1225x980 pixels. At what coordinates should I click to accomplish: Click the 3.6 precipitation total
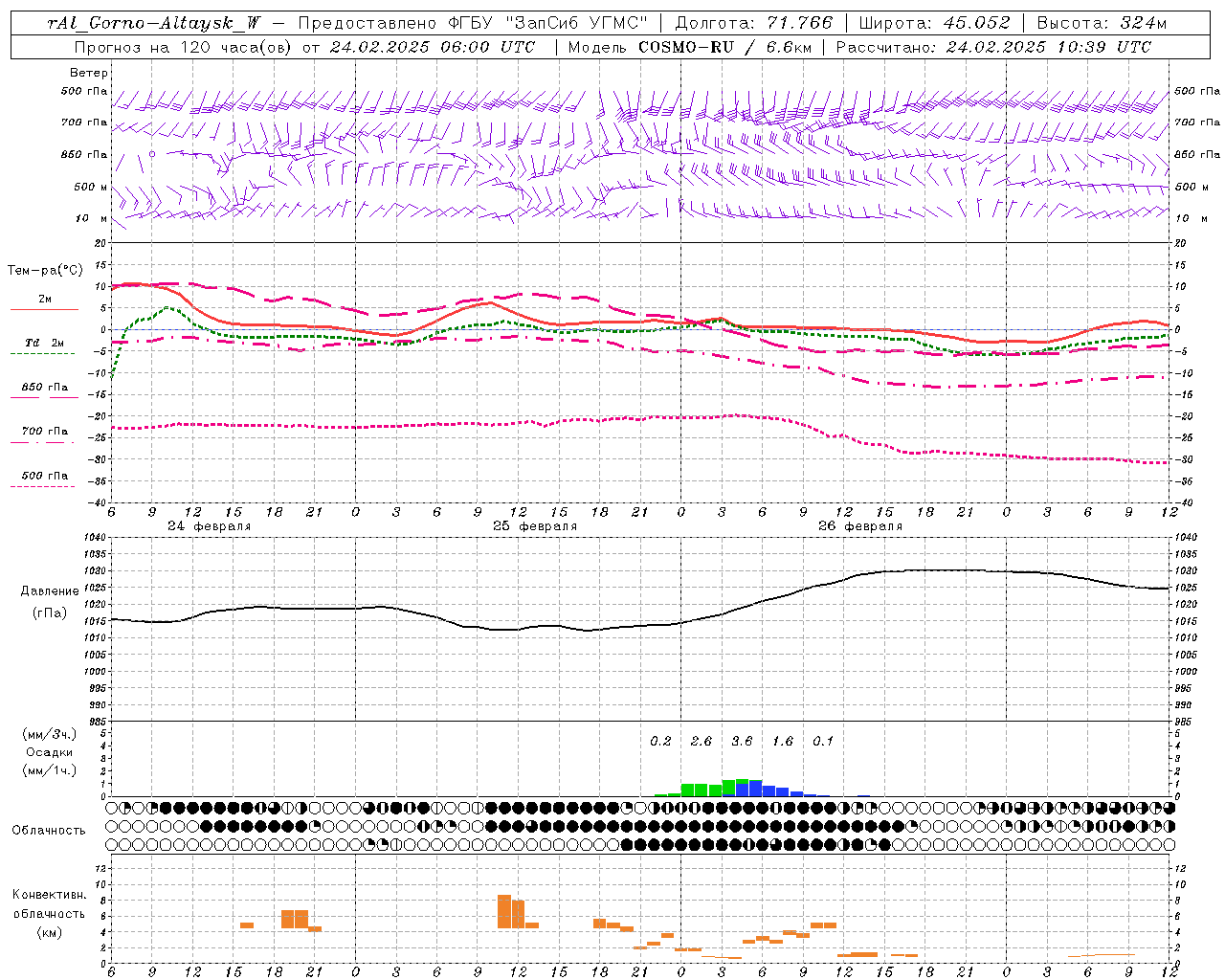742,741
